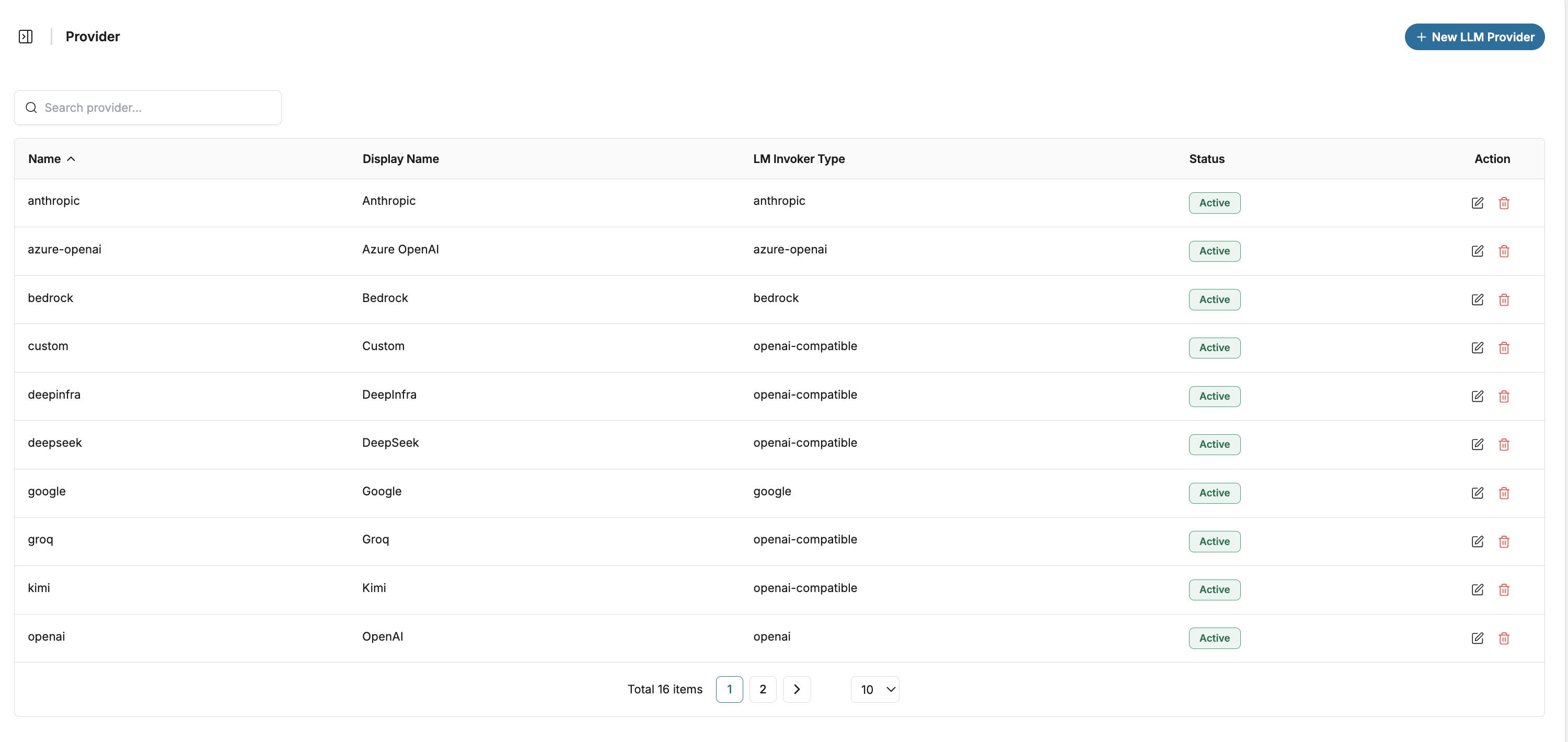The height and width of the screenshot is (742, 1568).
Task: Click Active status badge for openai
Action: 1214,638
